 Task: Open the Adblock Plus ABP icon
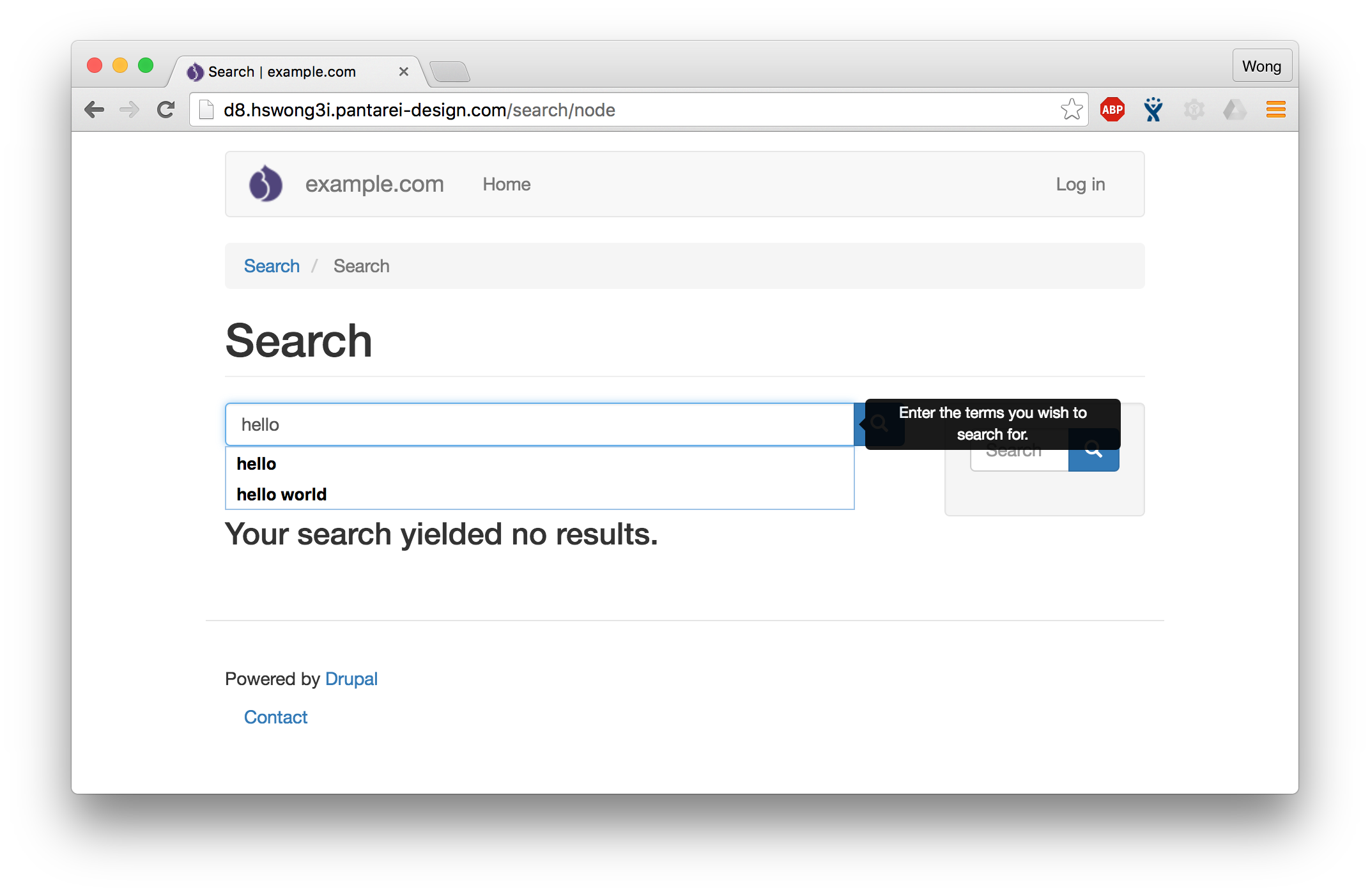pyautogui.click(x=1112, y=109)
